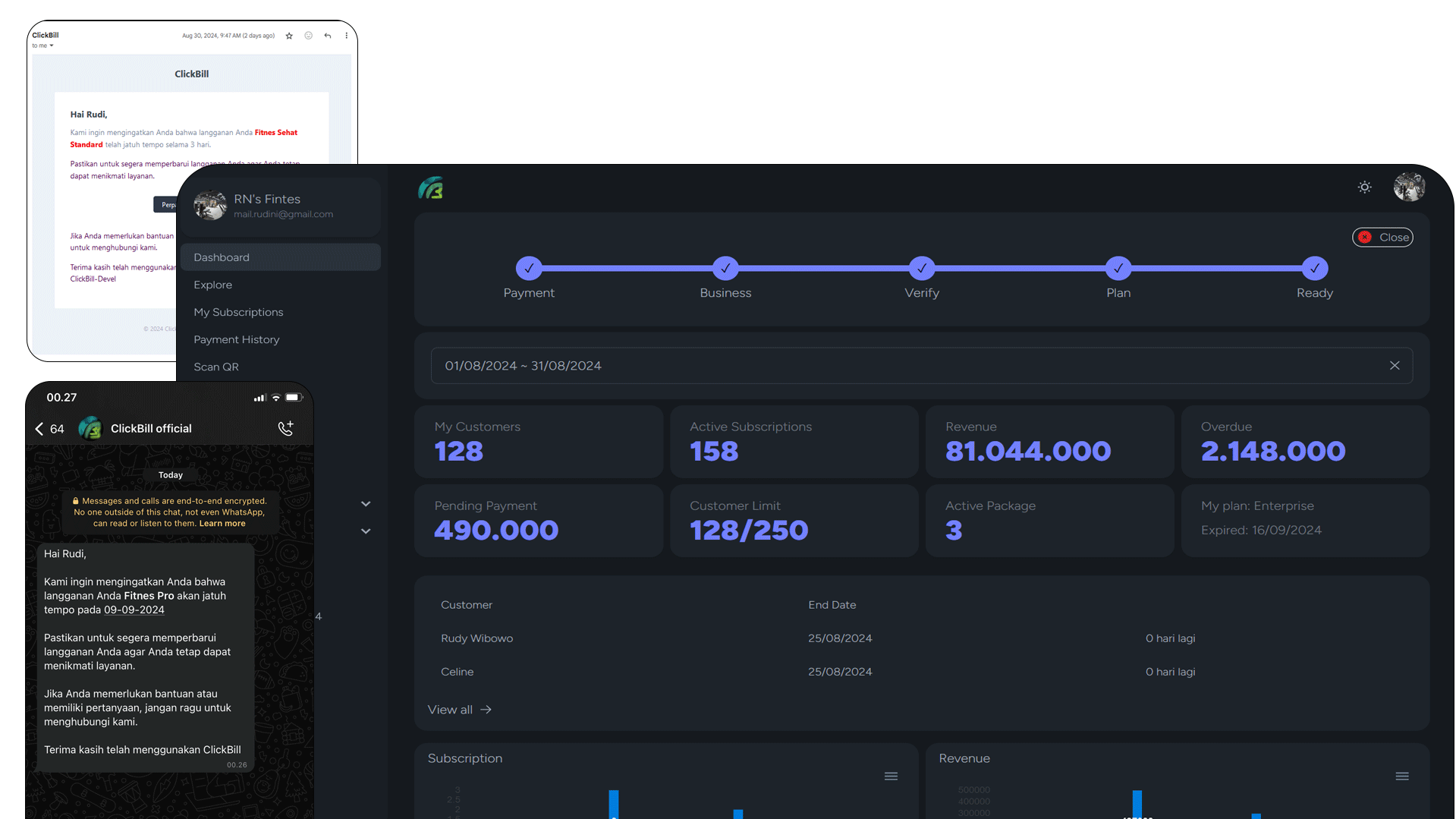Click the date range field 01/08/2024 ~ 31/08/2024
Image resolution: width=1456 pixels, height=819 pixels.
pyautogui.click(x=921, y=366)
